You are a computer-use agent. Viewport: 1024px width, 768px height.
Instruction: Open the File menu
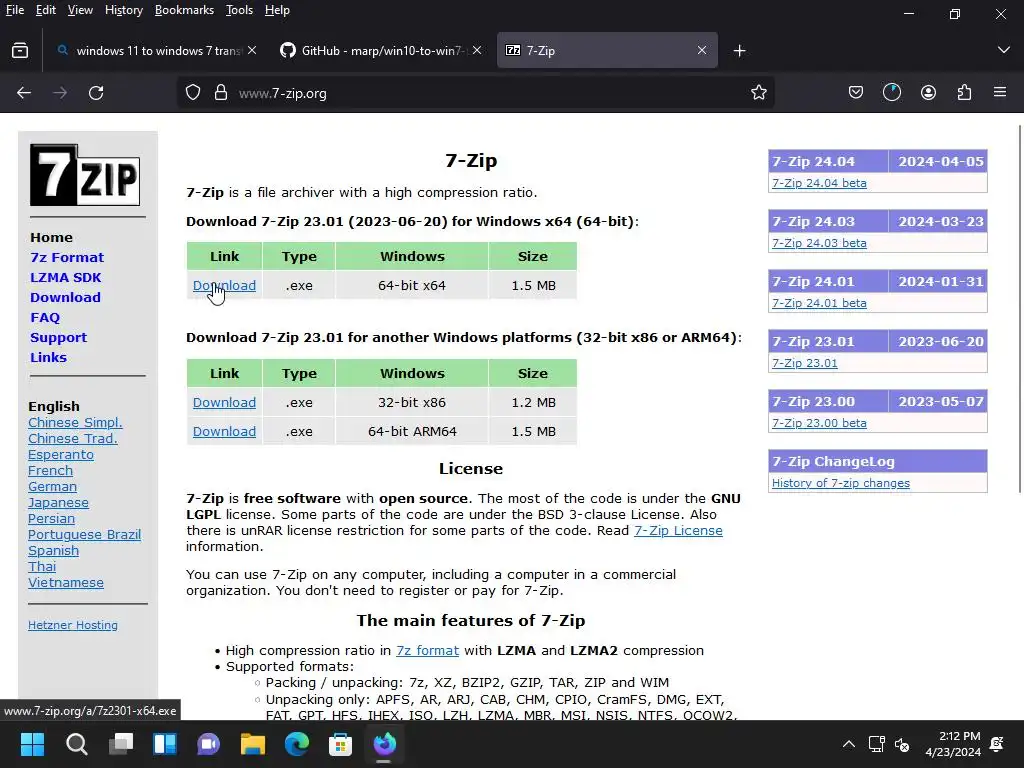pos(14,10)
